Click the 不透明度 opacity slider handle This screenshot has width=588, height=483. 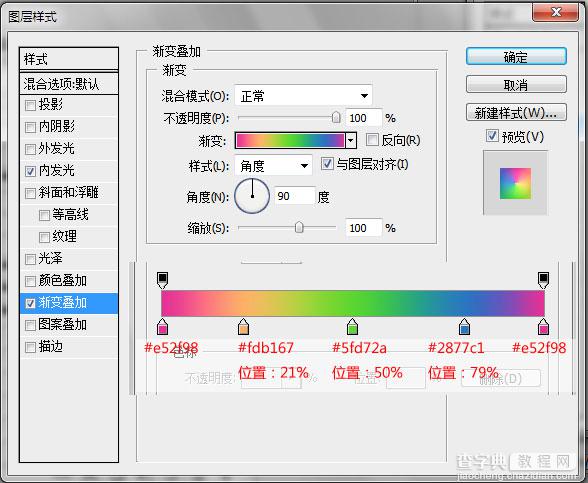click(x=336, y=117)
